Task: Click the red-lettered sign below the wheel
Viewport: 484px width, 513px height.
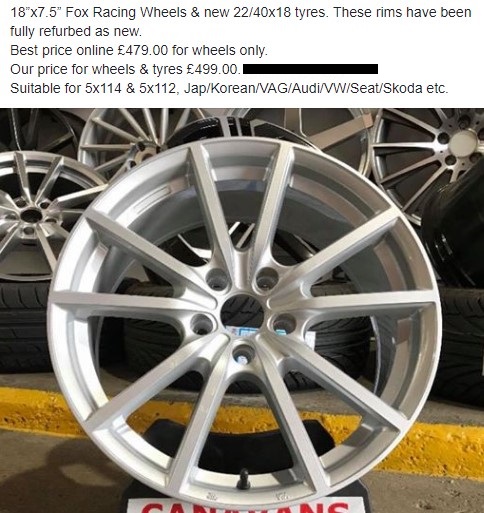Action: (x=246, y=506)
